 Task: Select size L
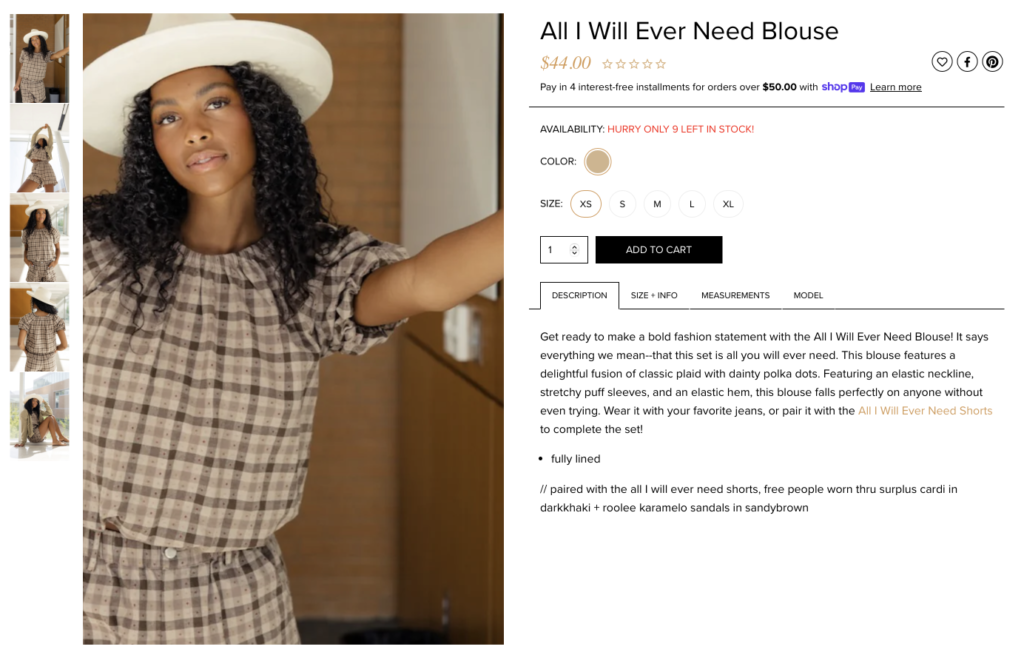pyautogui.click(x=692, y=204)
